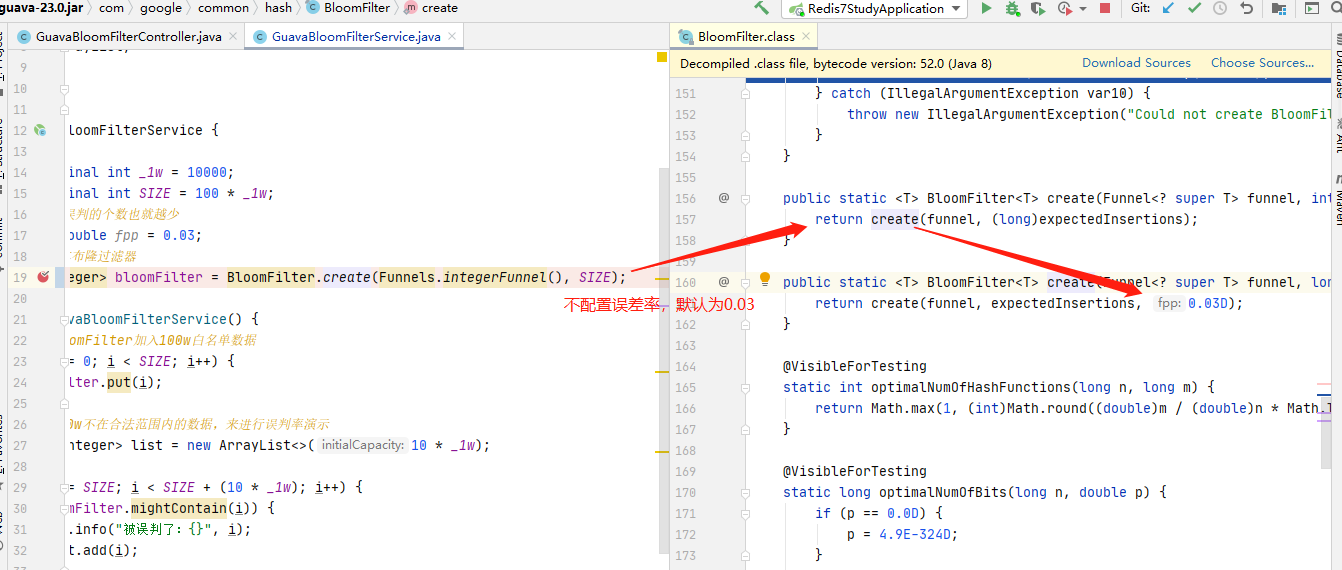Screen dimensions: 1342x570
Task: Select the 'hash' breadcrumb segment
Action: coord(278,8)
